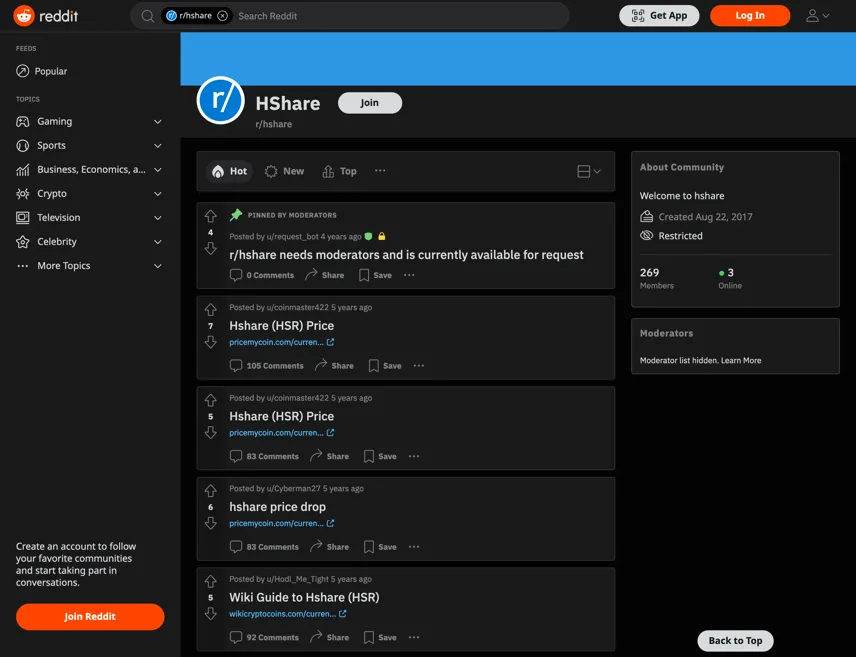Open more options on the 105-comment post
The width and height of the screenshot is (856, 657).
[419, 366]
